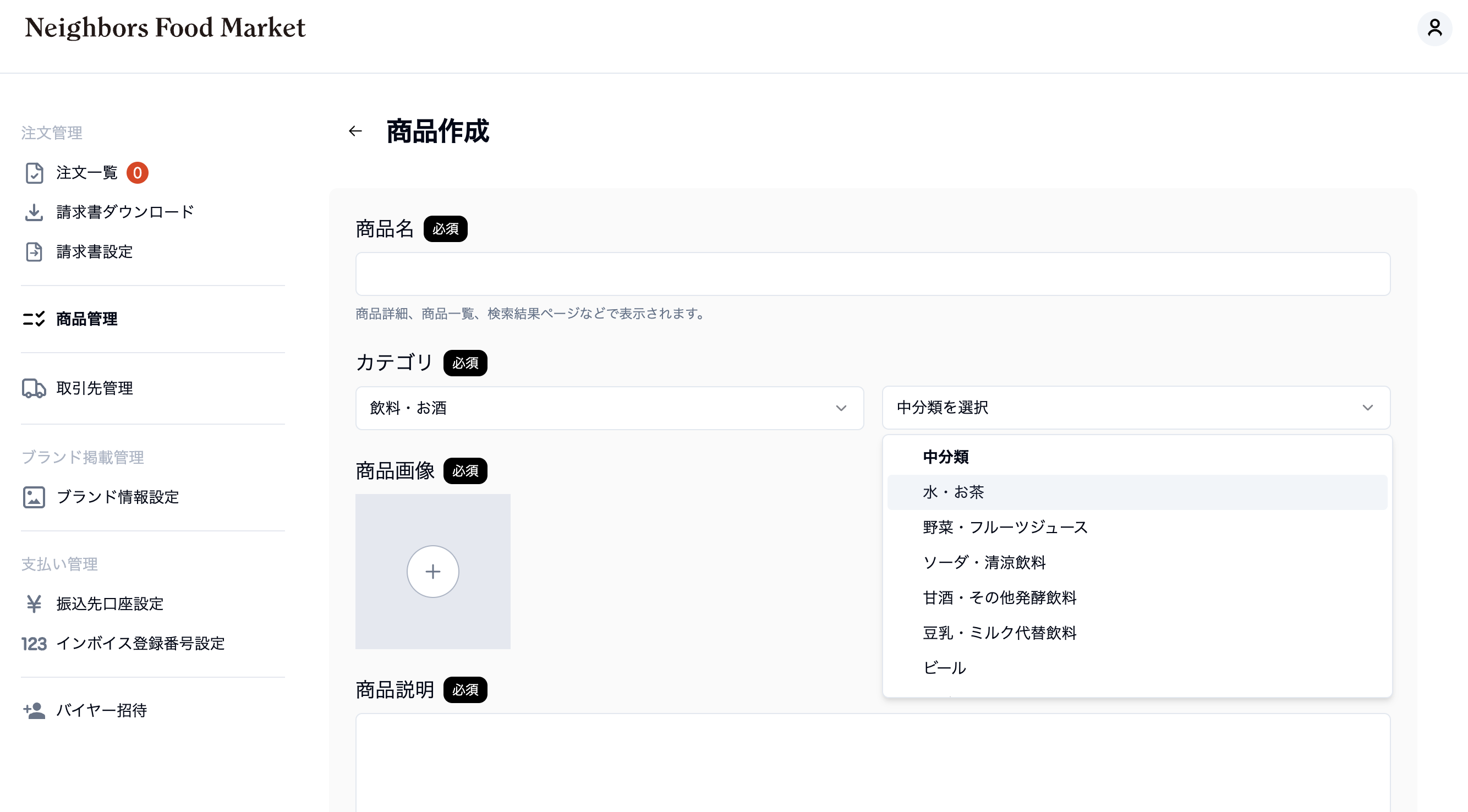
Task: Select 野菜・フルーツジュース option
Action: pyautogui.click(x=1137, y=527)
